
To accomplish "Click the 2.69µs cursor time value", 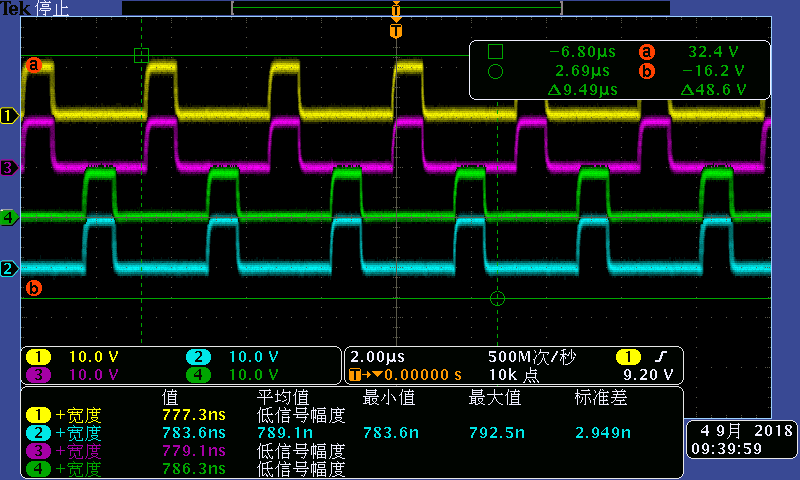I will click(582, 71).
